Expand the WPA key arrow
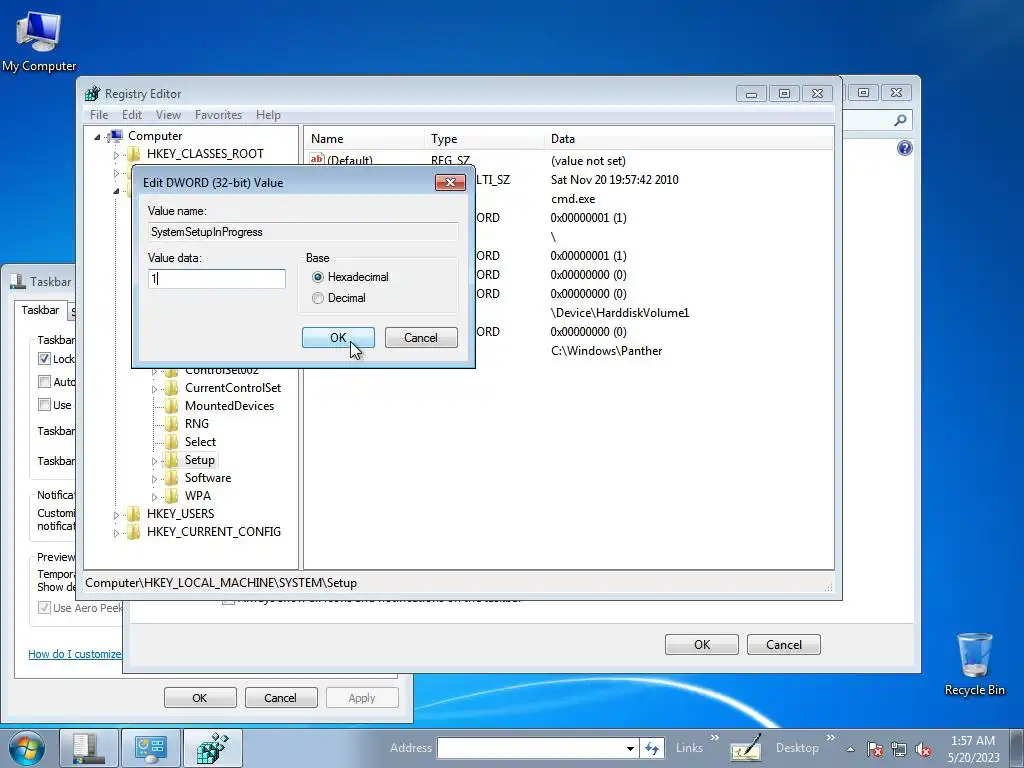 [x=154, y=497]
